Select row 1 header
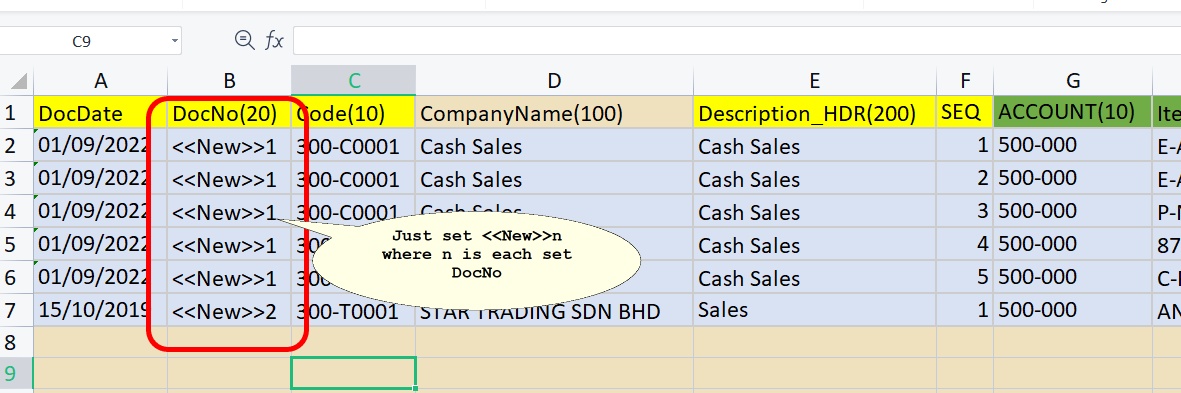The image size is (1181, 393). click(x=17, y=112)
